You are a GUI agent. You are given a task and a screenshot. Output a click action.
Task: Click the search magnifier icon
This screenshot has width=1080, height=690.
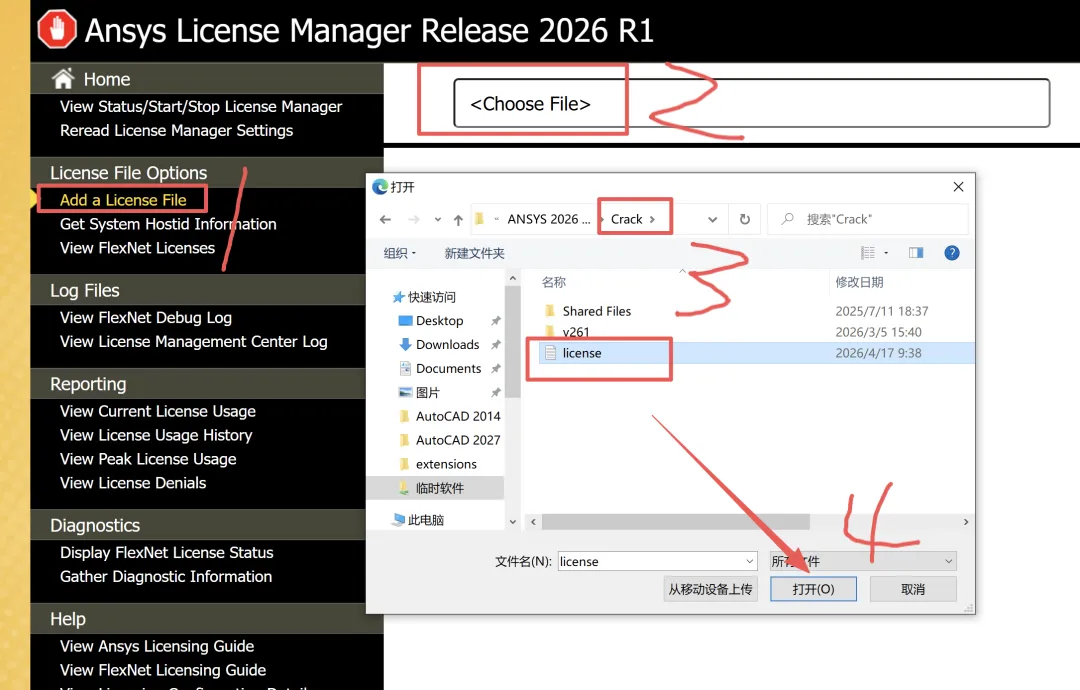click(787, 219)
